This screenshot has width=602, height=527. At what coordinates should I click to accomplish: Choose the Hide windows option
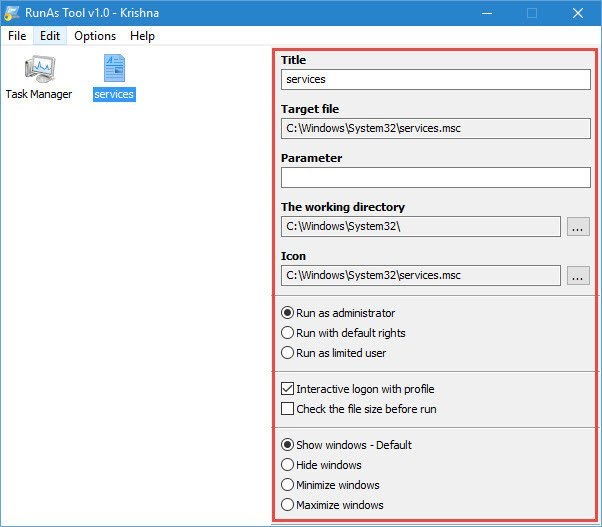click(288, 465)
